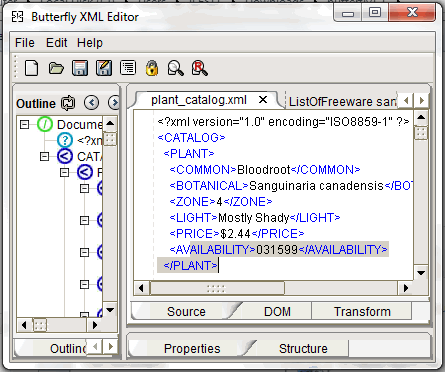The image size is (445, 372).
Task: Click outline vertical scrollbar up arrow
Action: click(110, 124)
